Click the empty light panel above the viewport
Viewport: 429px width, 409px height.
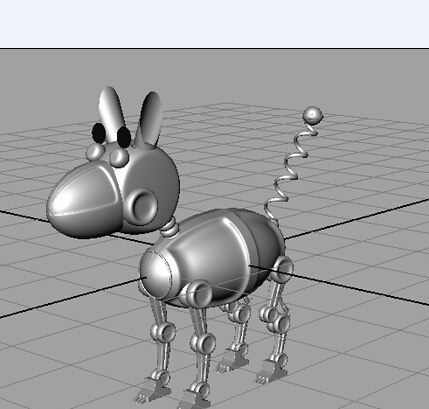(214, 24)
